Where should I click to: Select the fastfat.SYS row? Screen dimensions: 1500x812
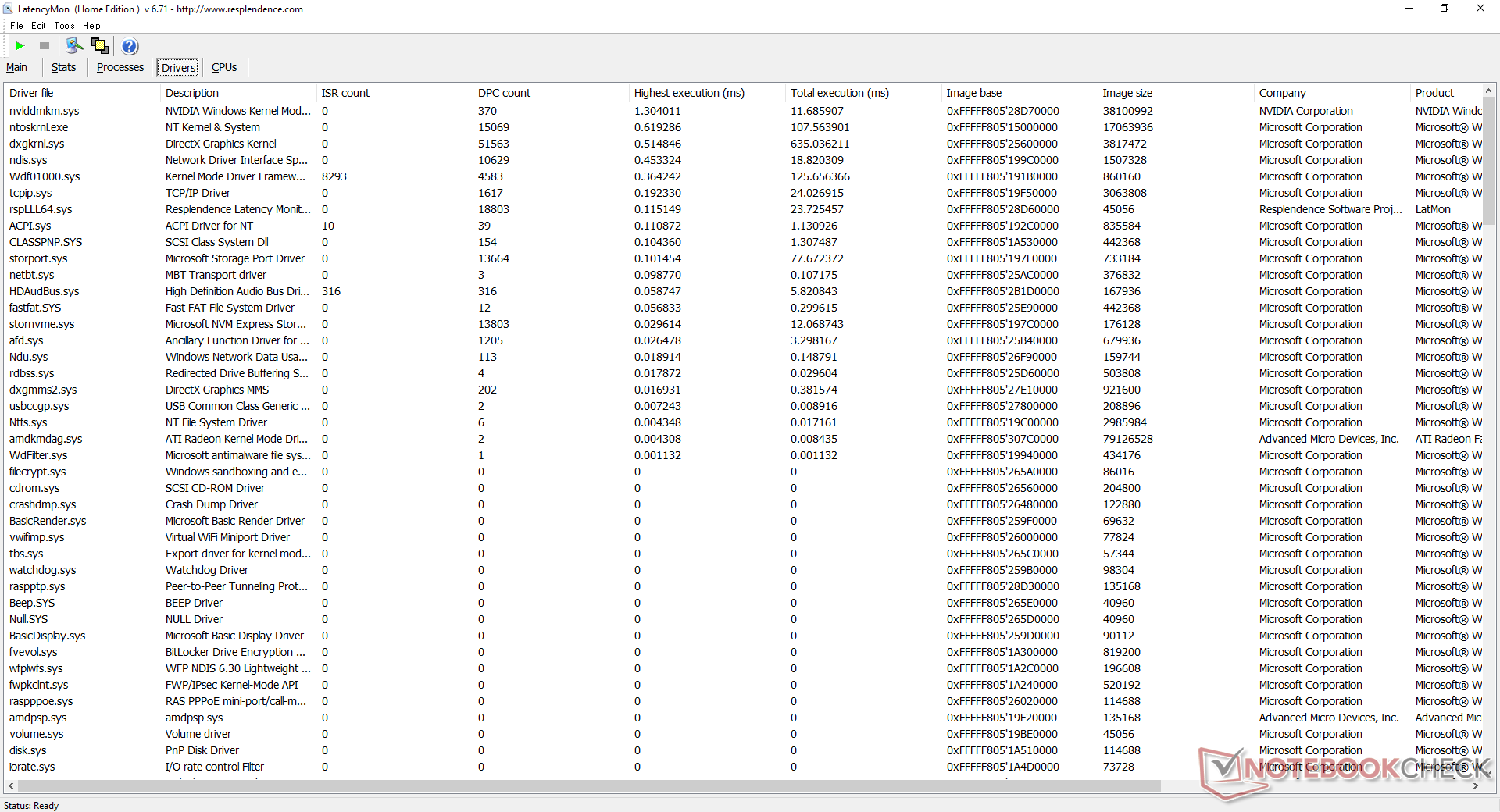(x=744, y=308)
